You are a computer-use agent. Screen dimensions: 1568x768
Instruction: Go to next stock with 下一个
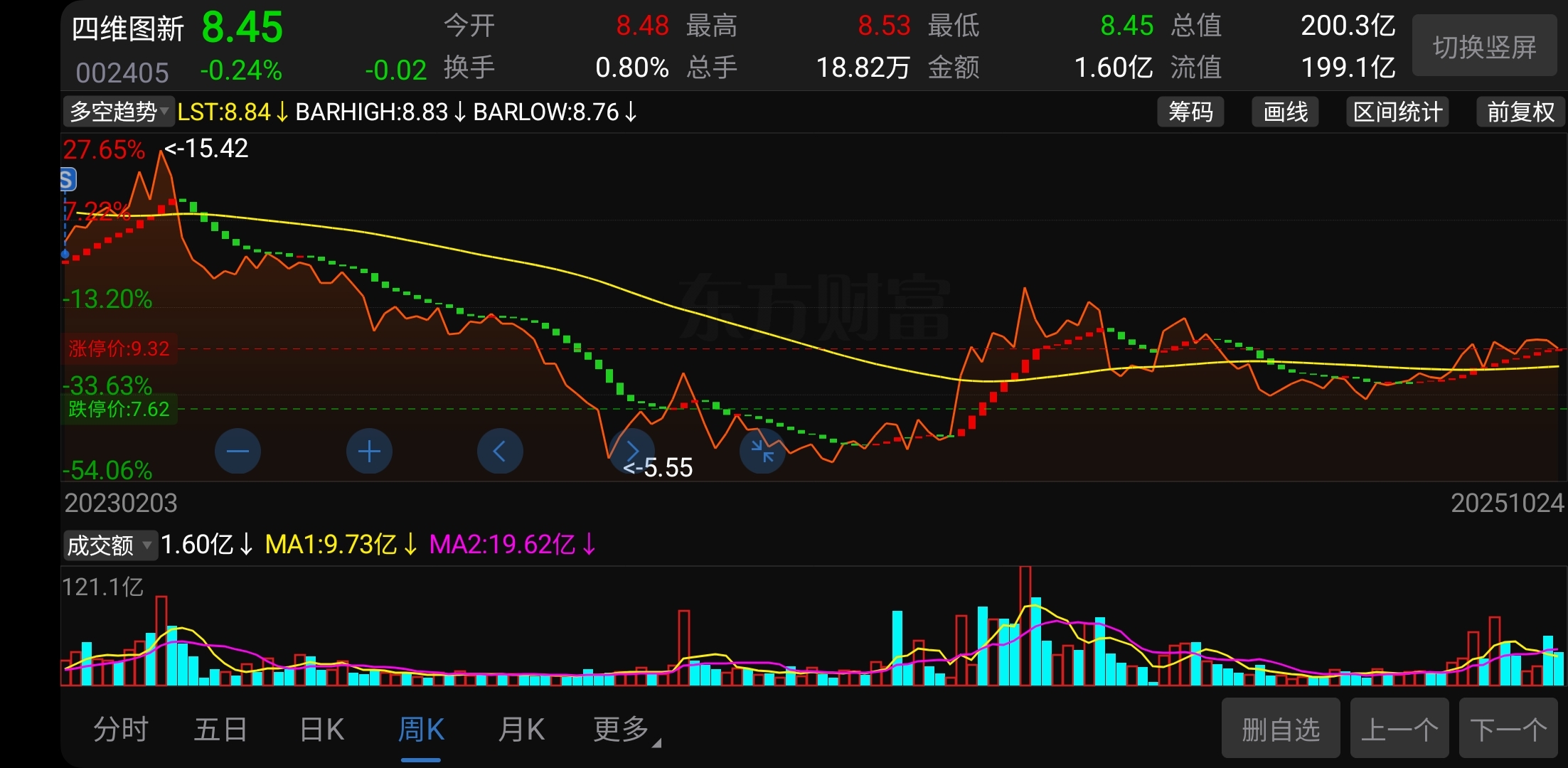click(1509, 728)
